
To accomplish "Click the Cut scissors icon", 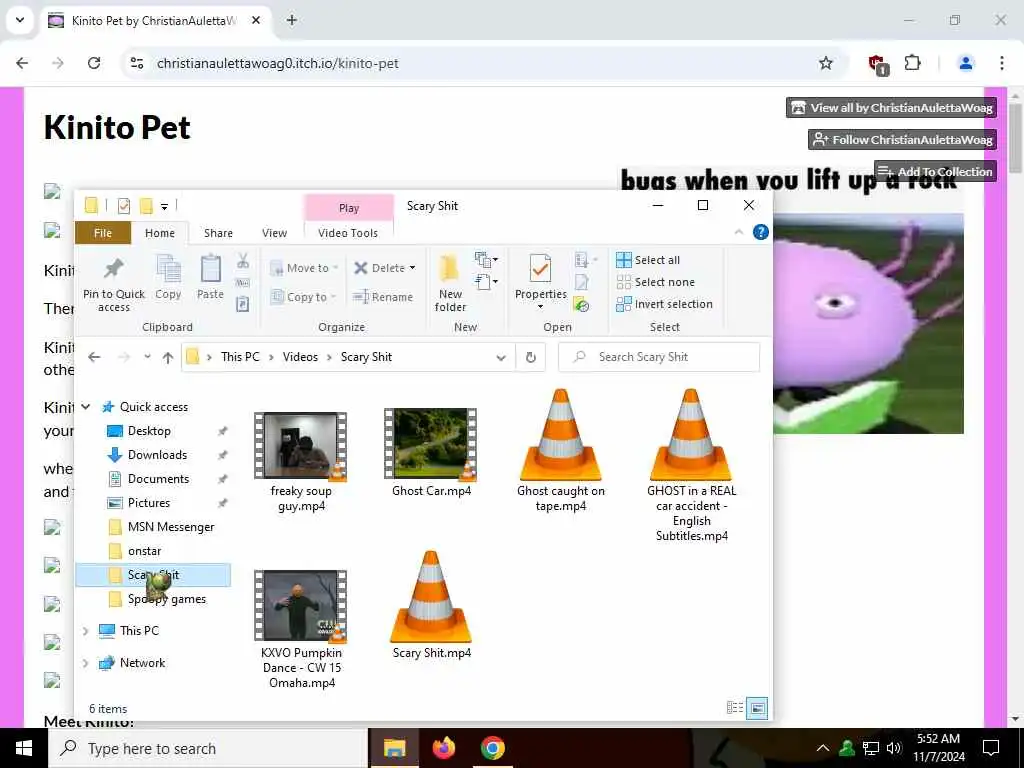I will click(243, 261).
